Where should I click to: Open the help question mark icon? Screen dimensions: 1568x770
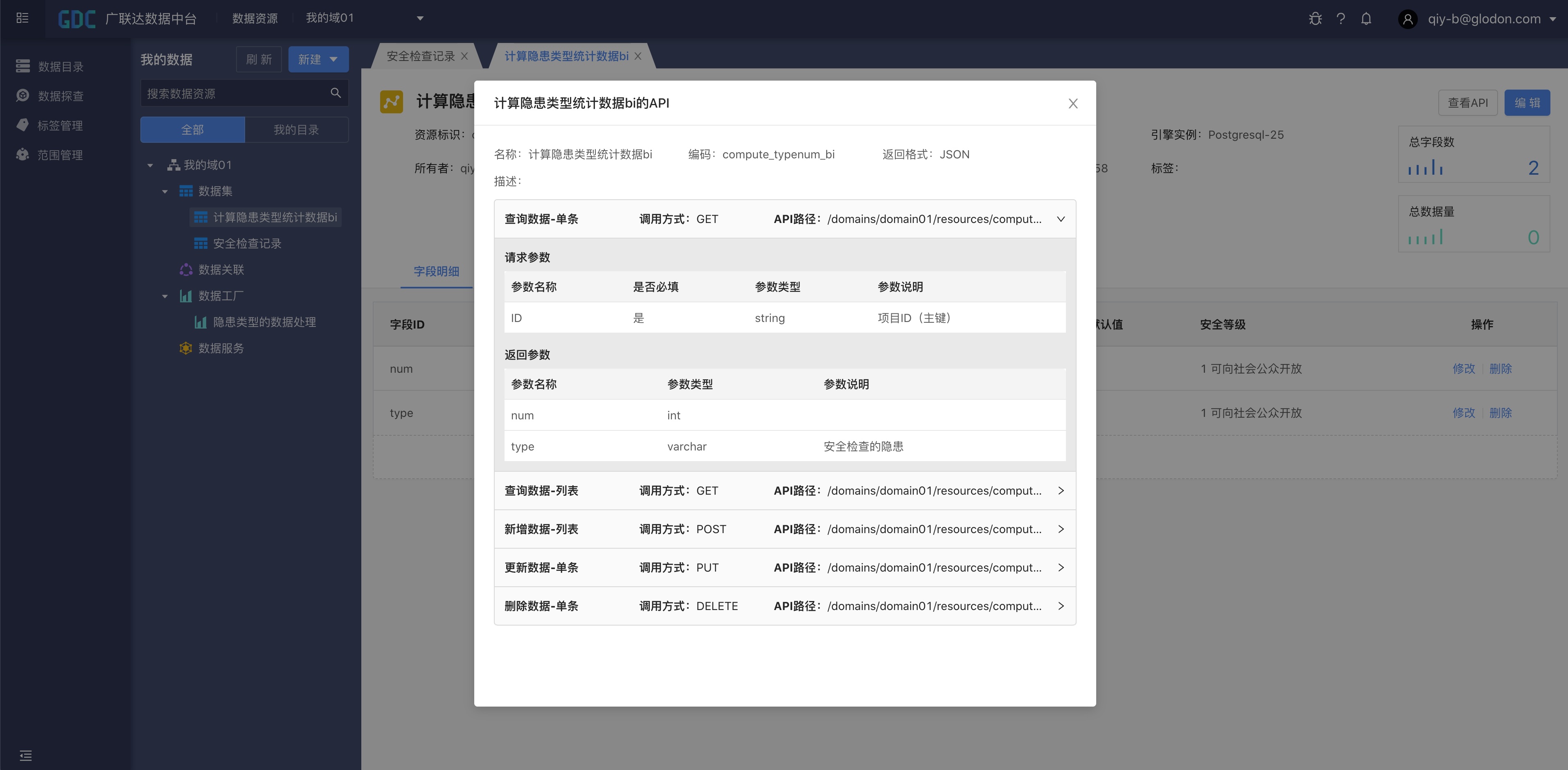(1340, 19)
